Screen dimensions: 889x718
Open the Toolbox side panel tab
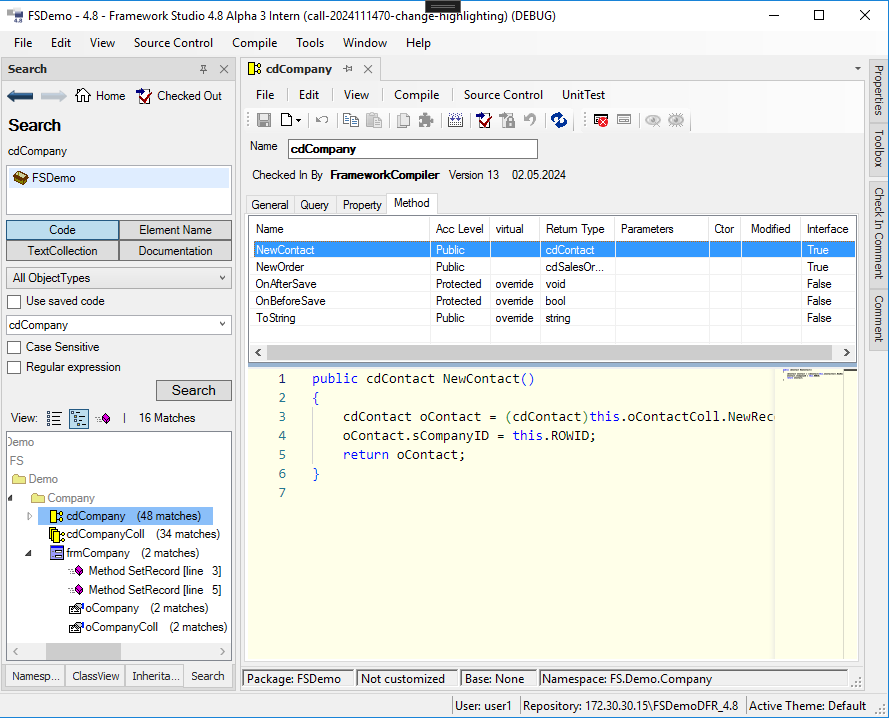coord(878,148)
